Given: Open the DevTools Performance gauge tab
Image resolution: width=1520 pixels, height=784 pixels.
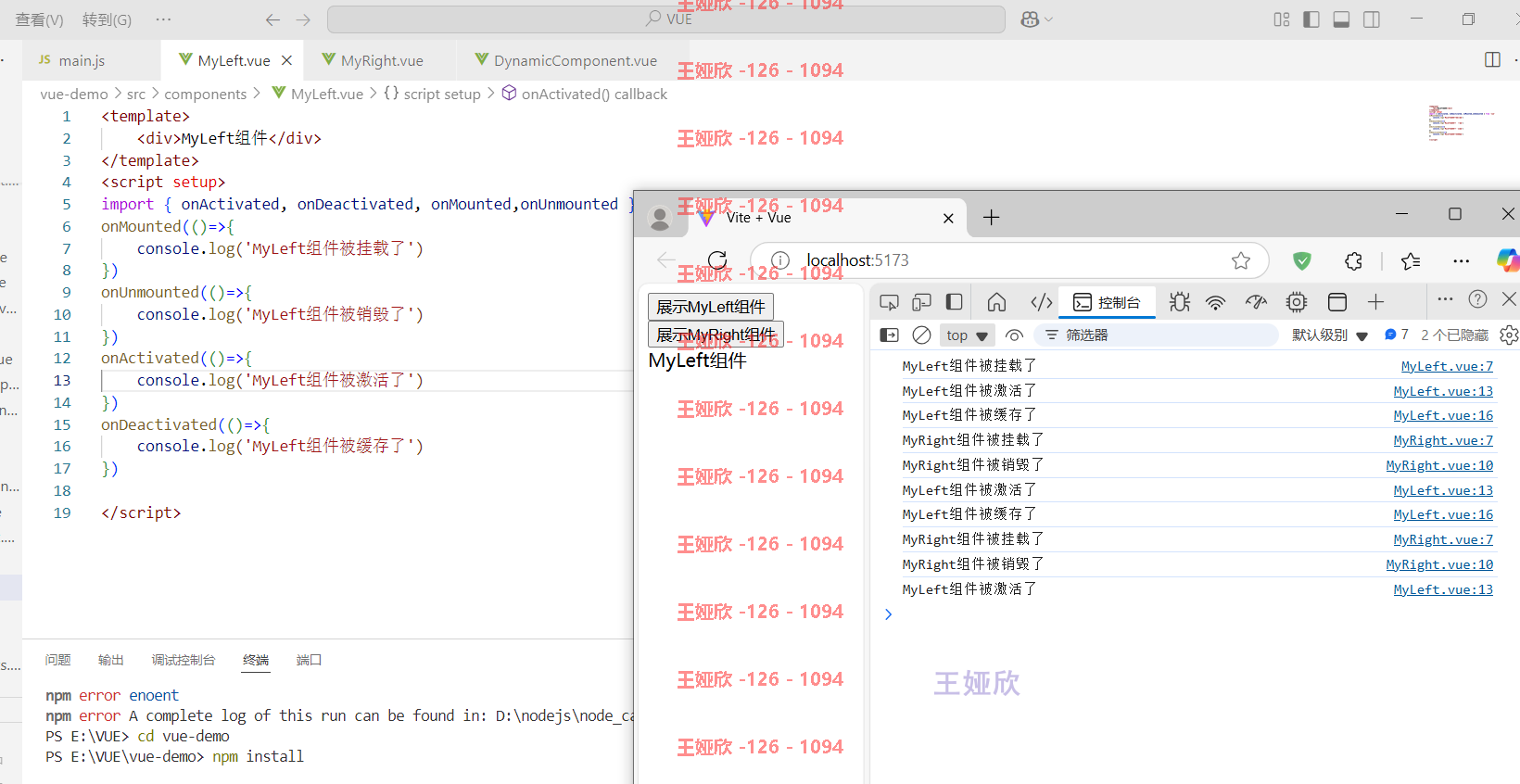Looking at the screenshot, I should (x=1256, y=302).
